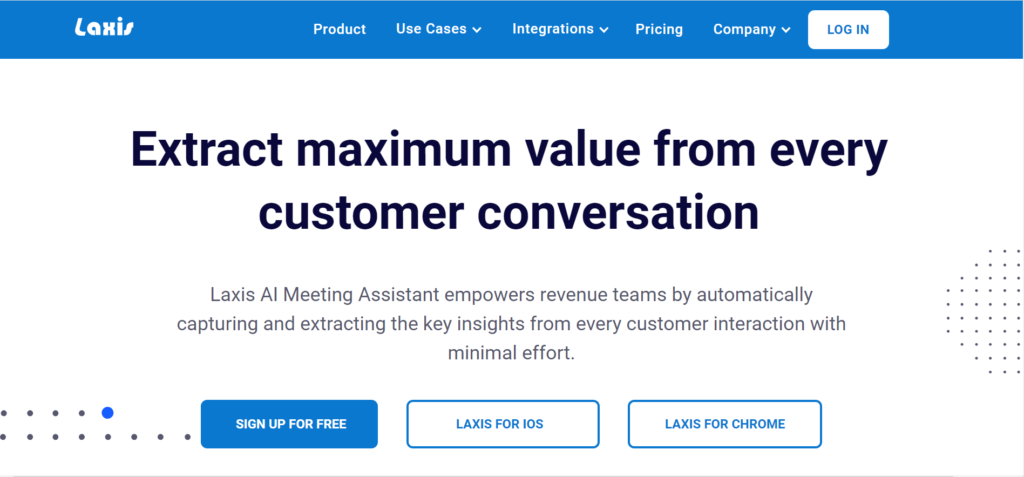Click the SIGN UP FOR FREE button
1024x477 pixels.
pos(289,424)
